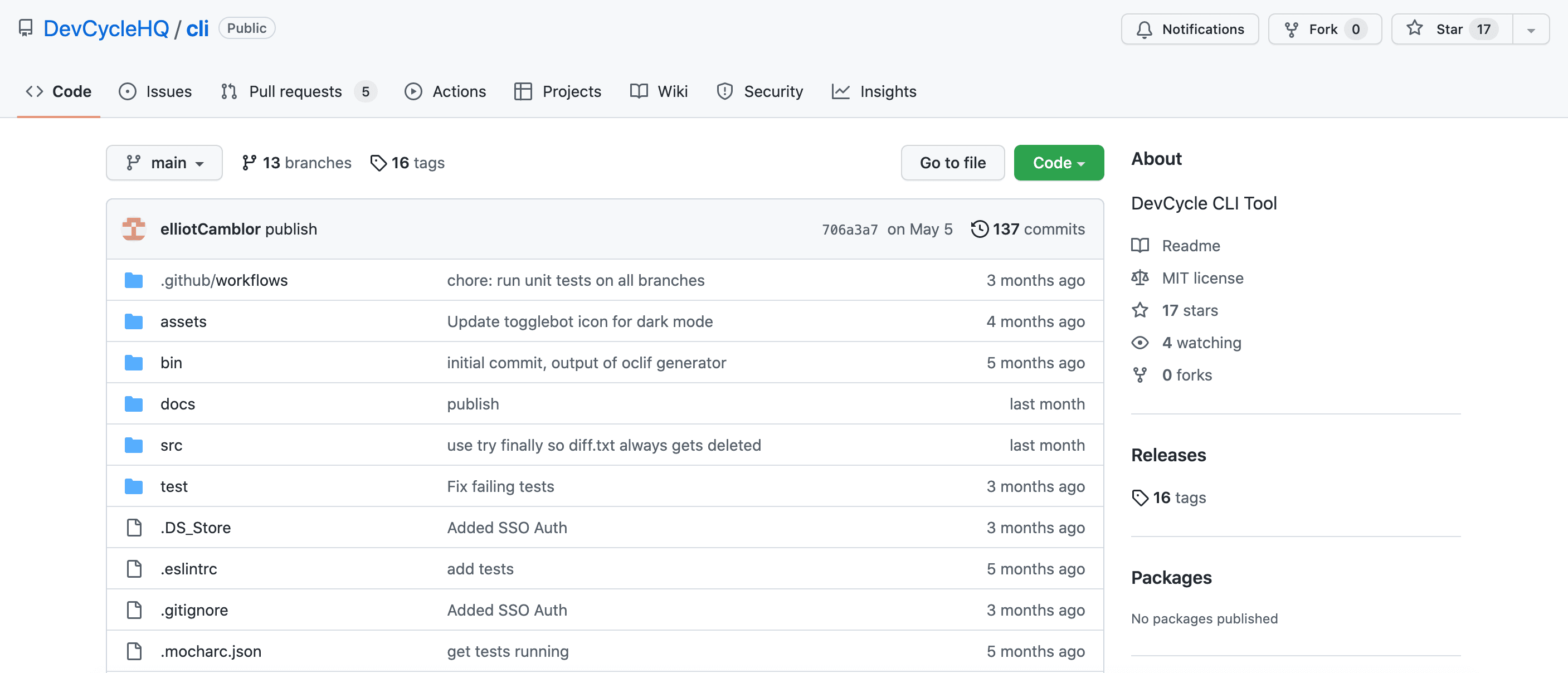Open the 13 branches view

click(295, 162)
